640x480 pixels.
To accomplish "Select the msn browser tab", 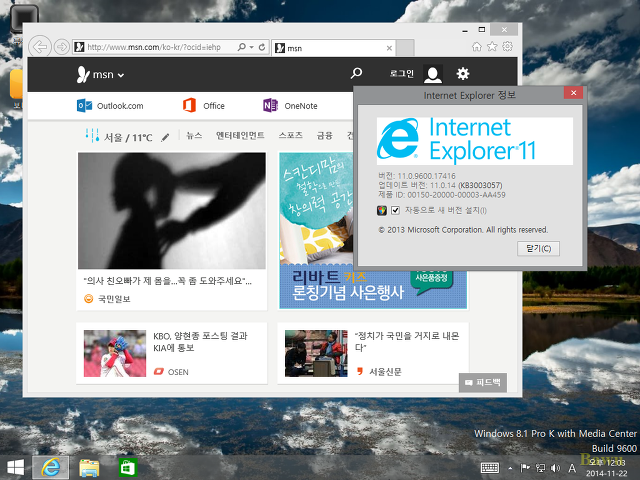I will pos(333,48).
